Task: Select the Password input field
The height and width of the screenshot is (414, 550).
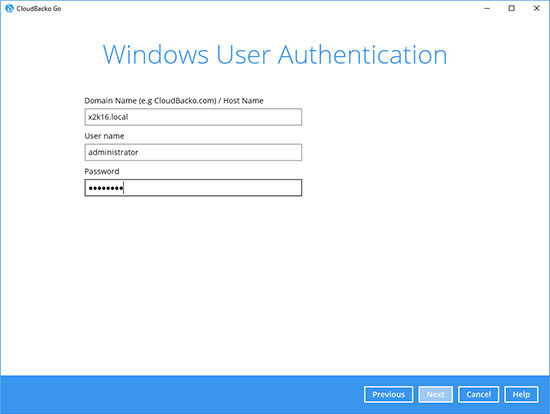Action: point(193,188)
